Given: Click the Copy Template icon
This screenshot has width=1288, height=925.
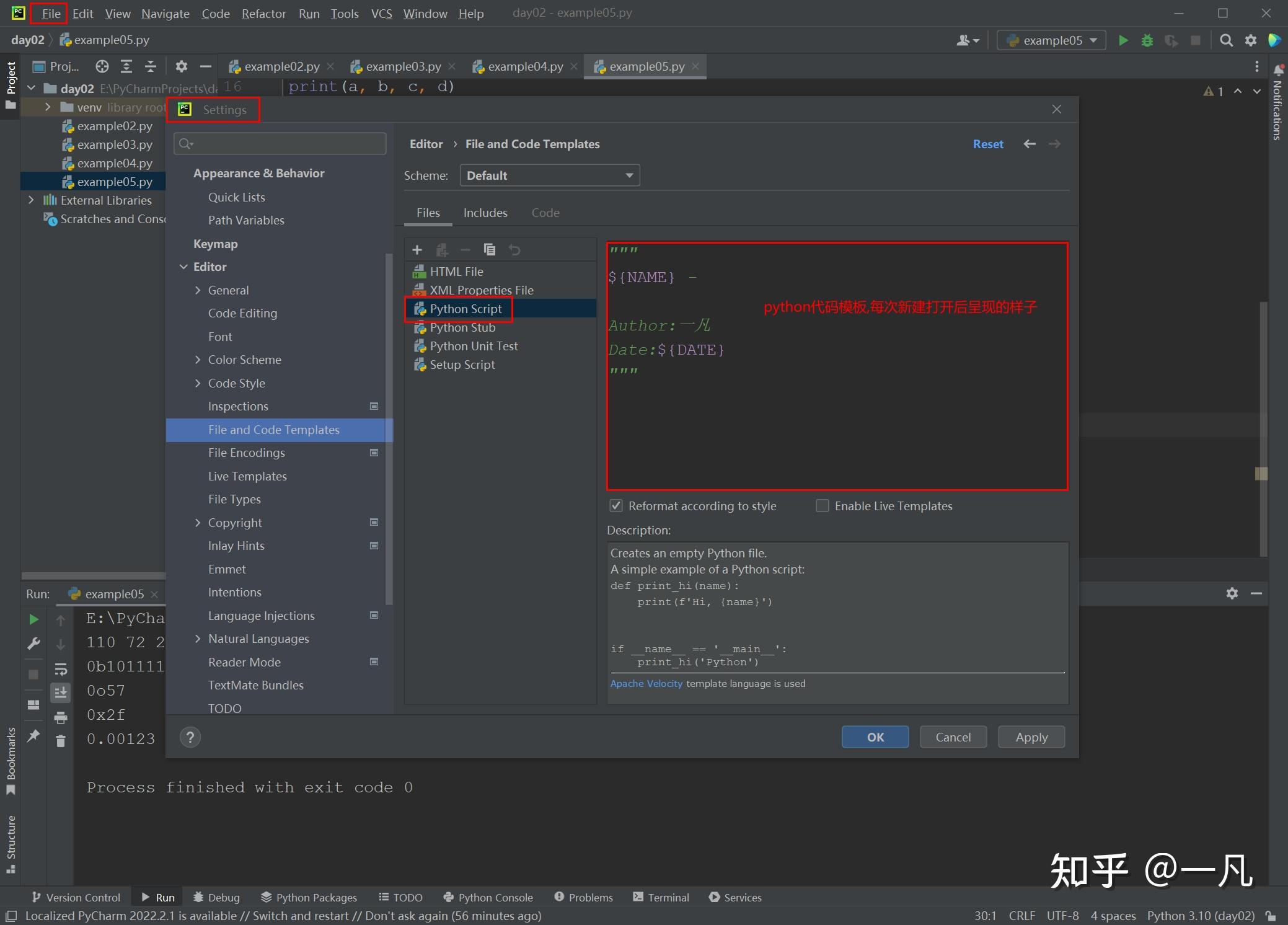Looking at the screenshot, I should 490,250.
